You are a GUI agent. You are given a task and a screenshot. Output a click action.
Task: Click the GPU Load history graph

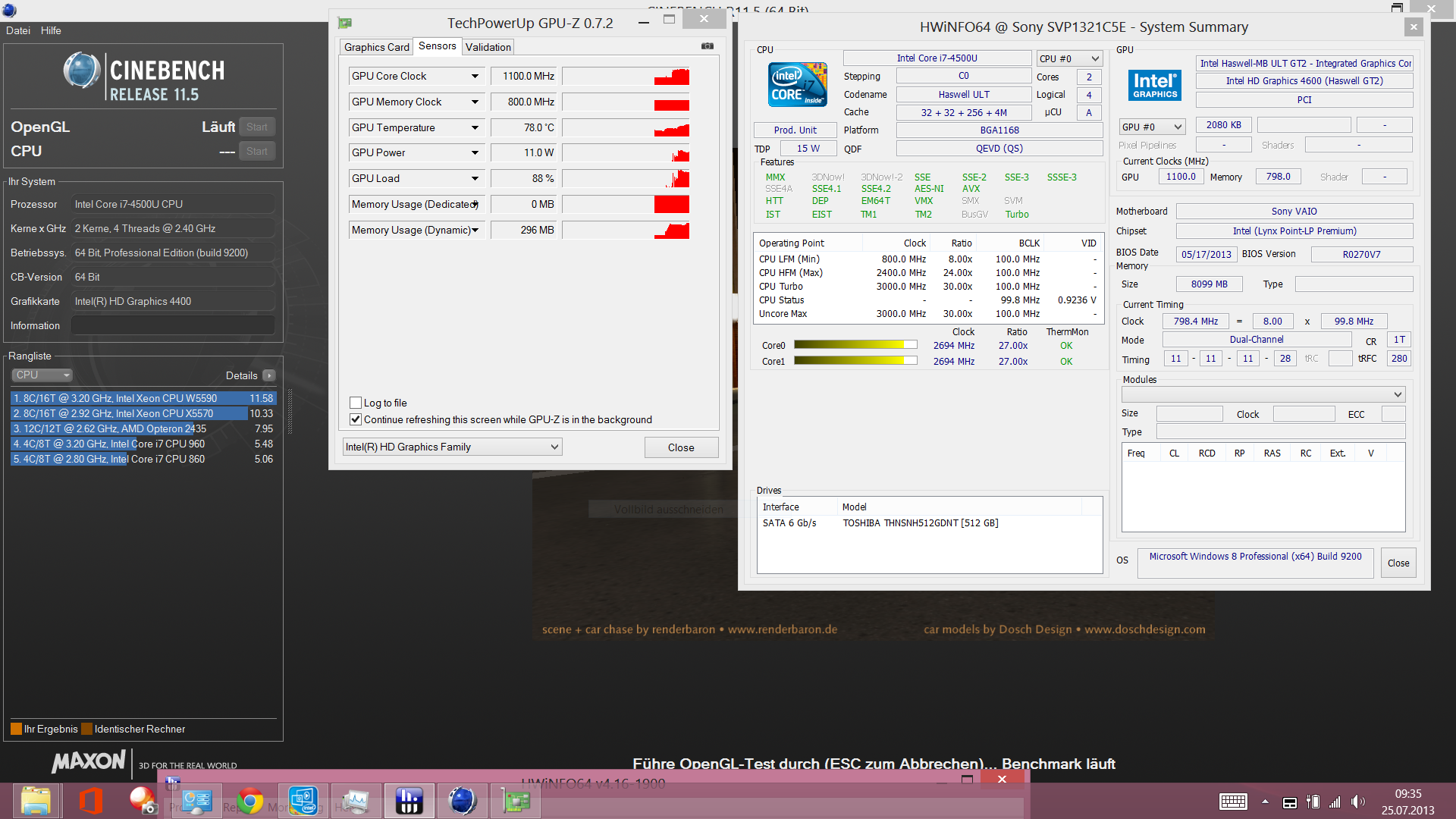click(626, 178)
